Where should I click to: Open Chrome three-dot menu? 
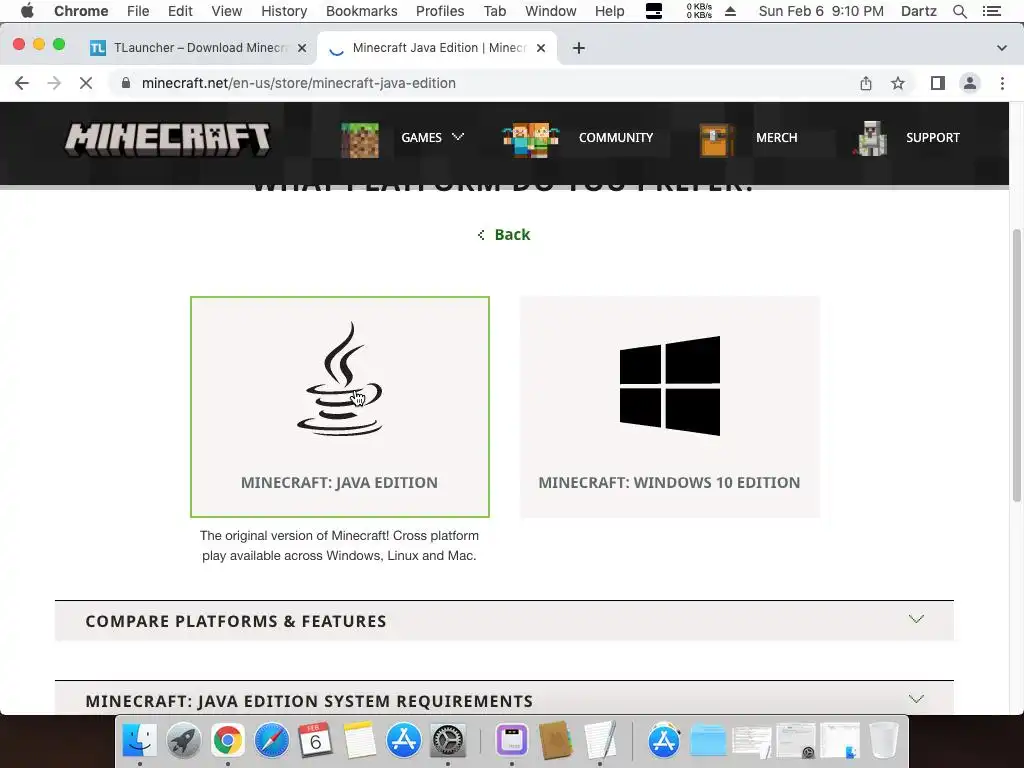1002,83
